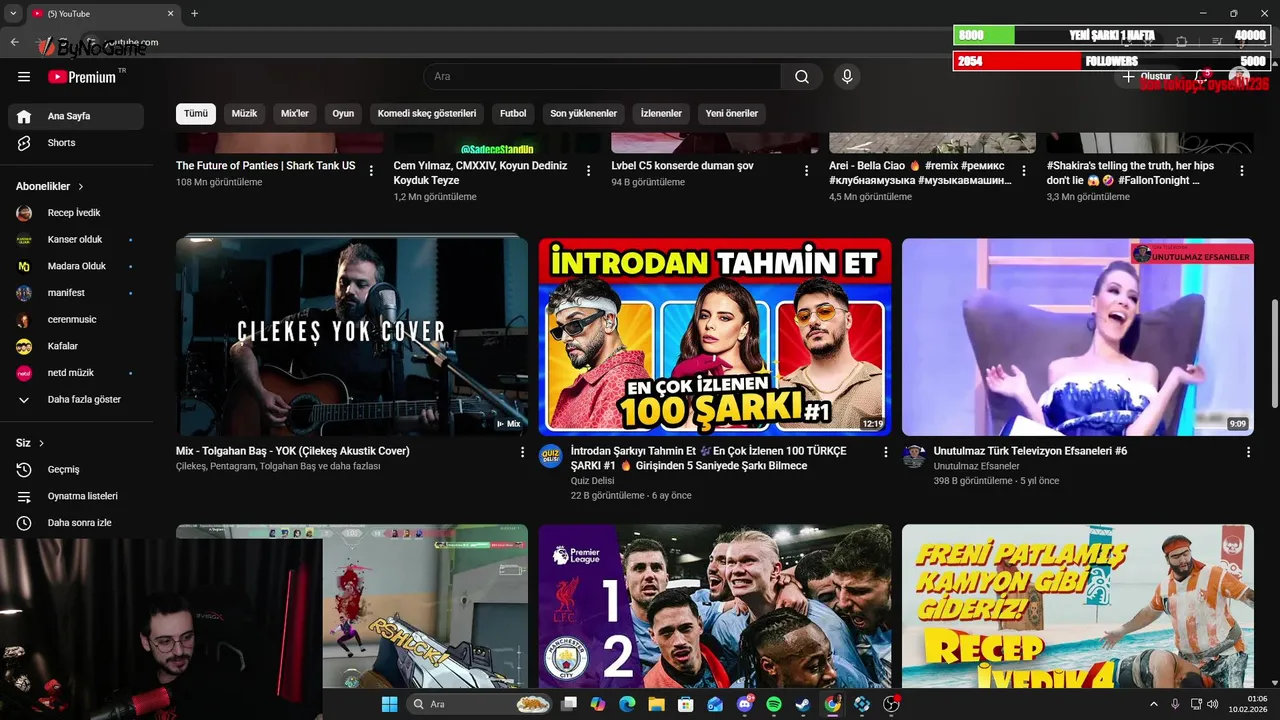Open the Recep İvedik subscription
Viewport: 1280px width, 720px height.
[x=76, y=213]
